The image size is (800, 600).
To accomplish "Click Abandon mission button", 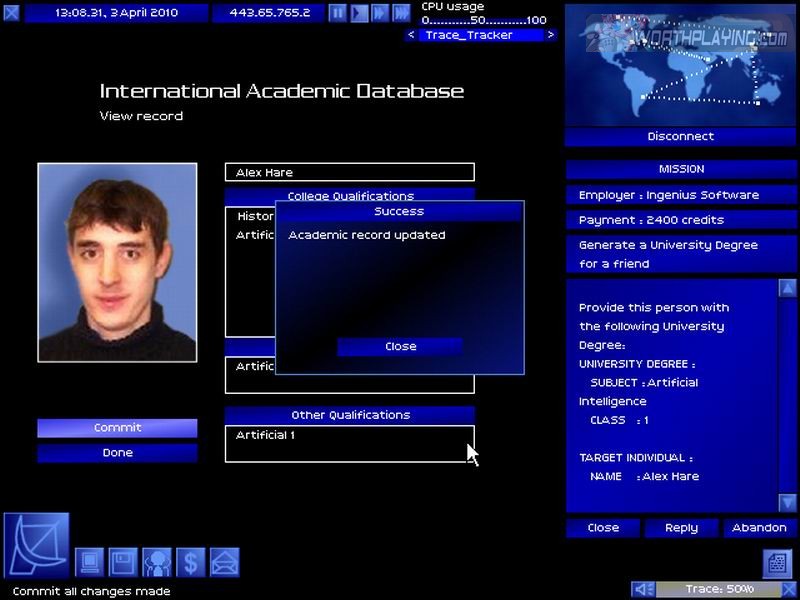I will pyautogui.click(x=759, y=527).
